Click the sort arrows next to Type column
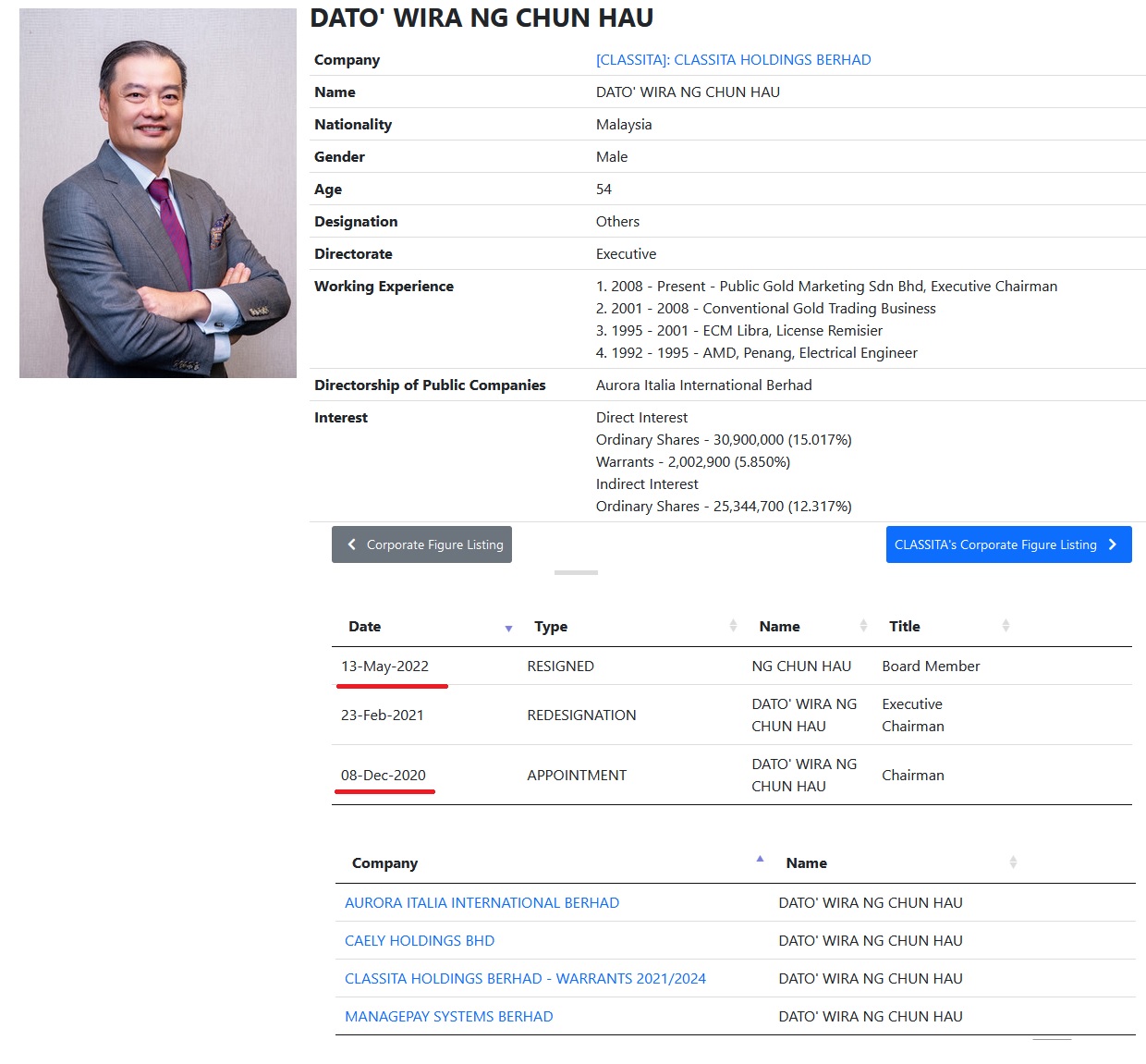This screenshot has width=1146, height=1064. pos(733,626)
